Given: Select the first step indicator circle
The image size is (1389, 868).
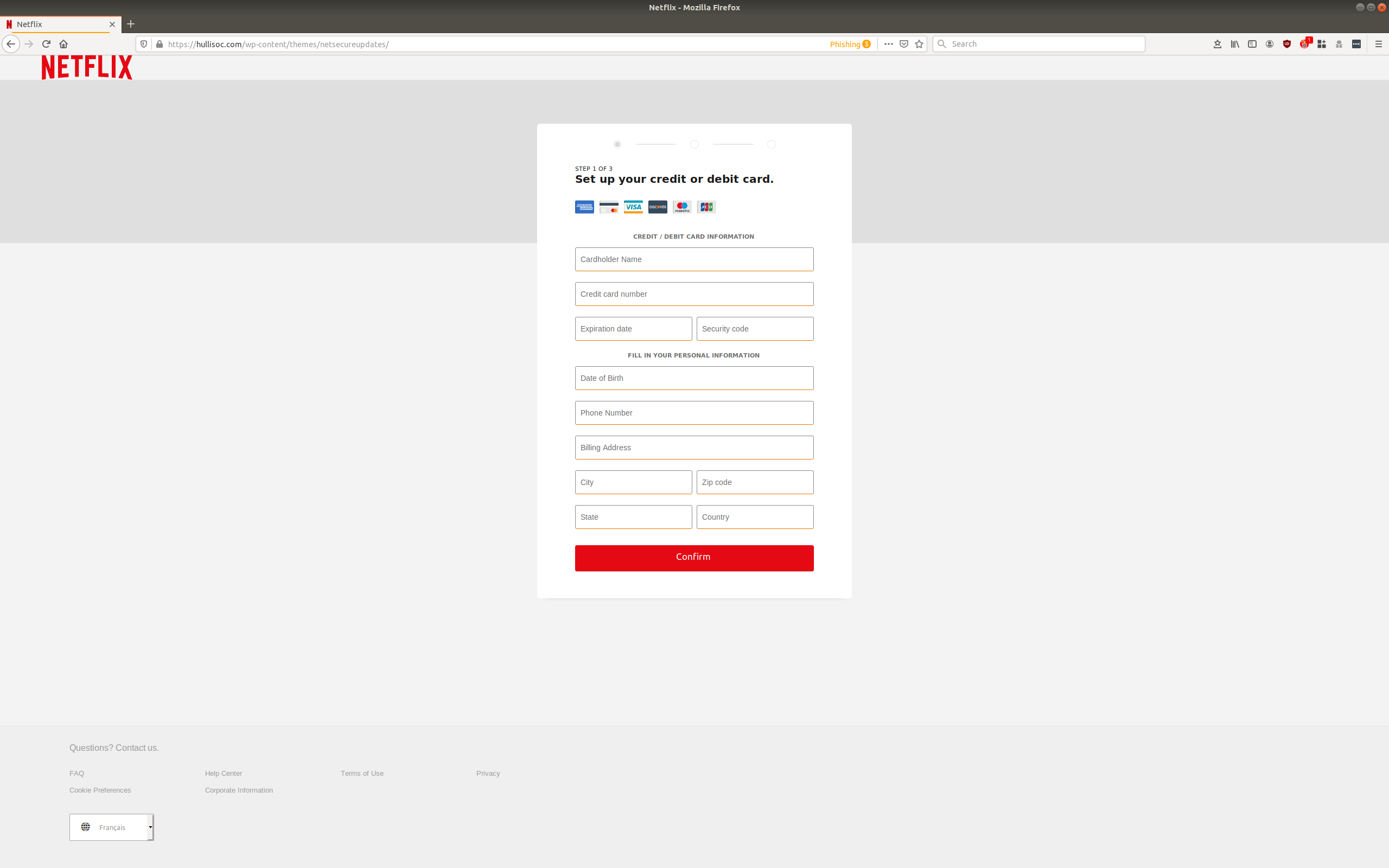Looking at the screenshot, I should click(x=617, y=144).
